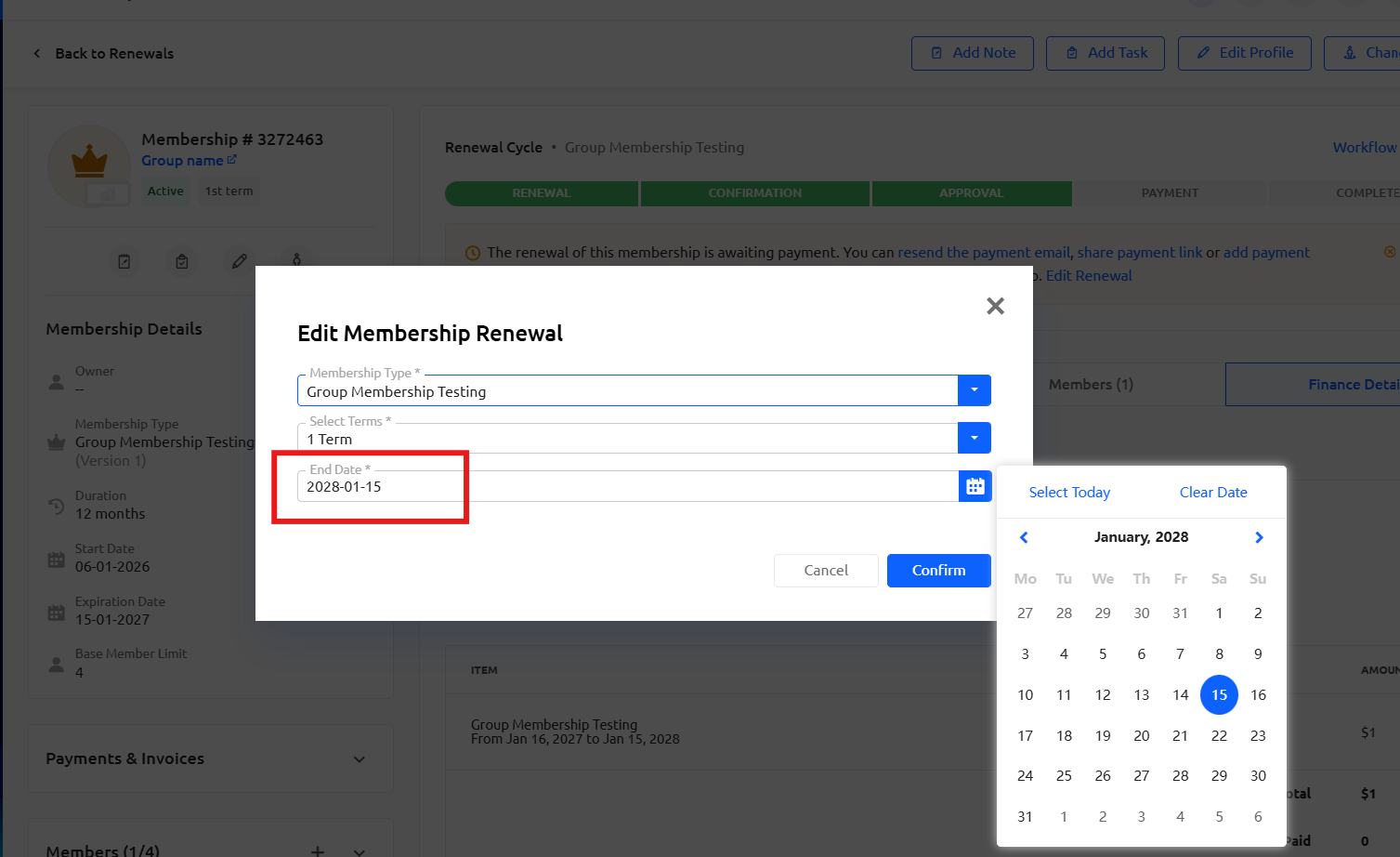This screenshot has height=857, width=1400.
Task: Go to previous month in calendar
Action: coord(1024,537)
